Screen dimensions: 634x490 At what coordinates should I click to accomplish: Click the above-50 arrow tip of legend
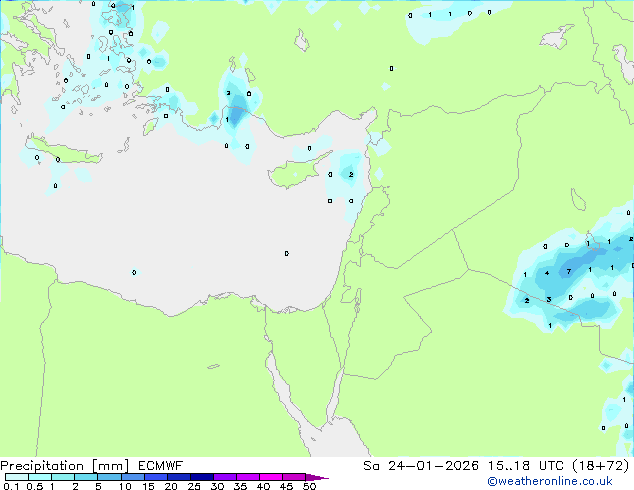[x=317, y=477]
